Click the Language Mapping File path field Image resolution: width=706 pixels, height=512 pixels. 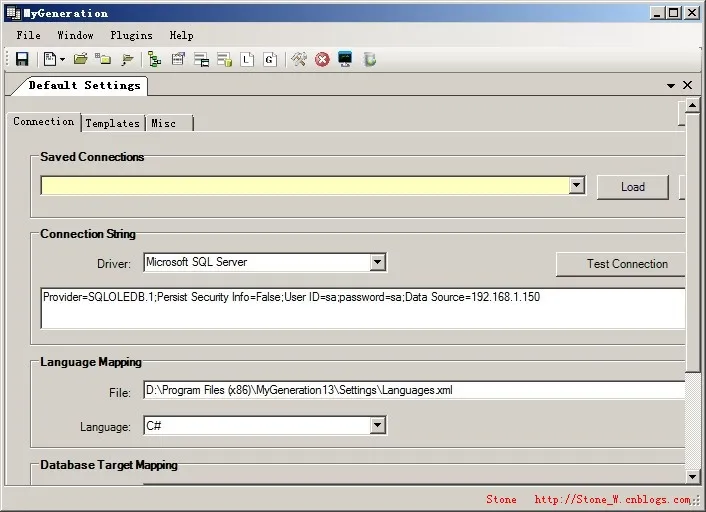point(414,390)
